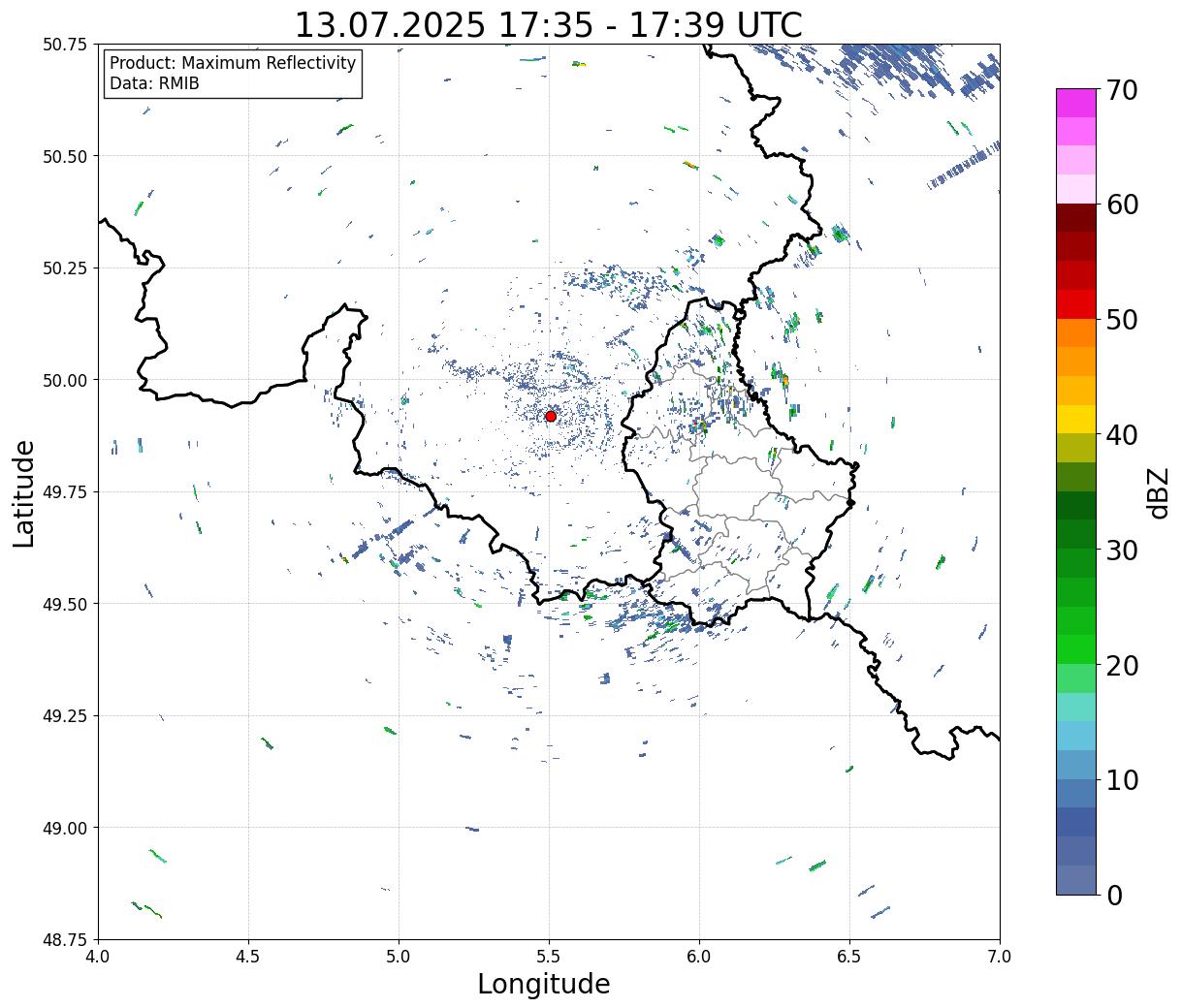
Task: Click the colorbar tick label 40
Action: tap(1122, 435)
